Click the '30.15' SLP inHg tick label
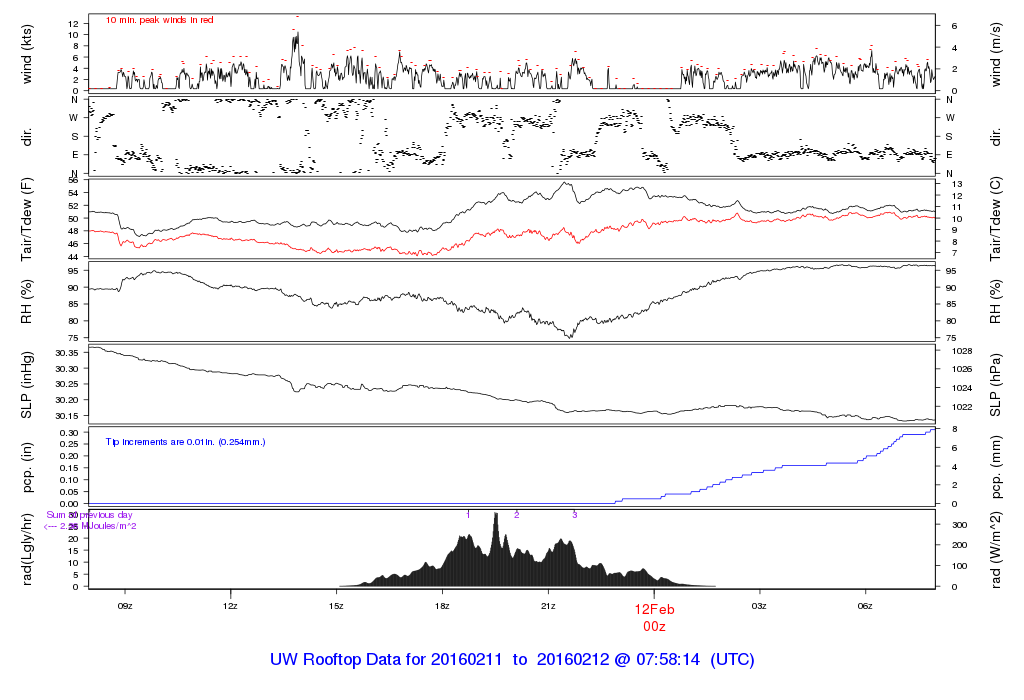This screenshot has width=1024, height=700. [67, 416]
